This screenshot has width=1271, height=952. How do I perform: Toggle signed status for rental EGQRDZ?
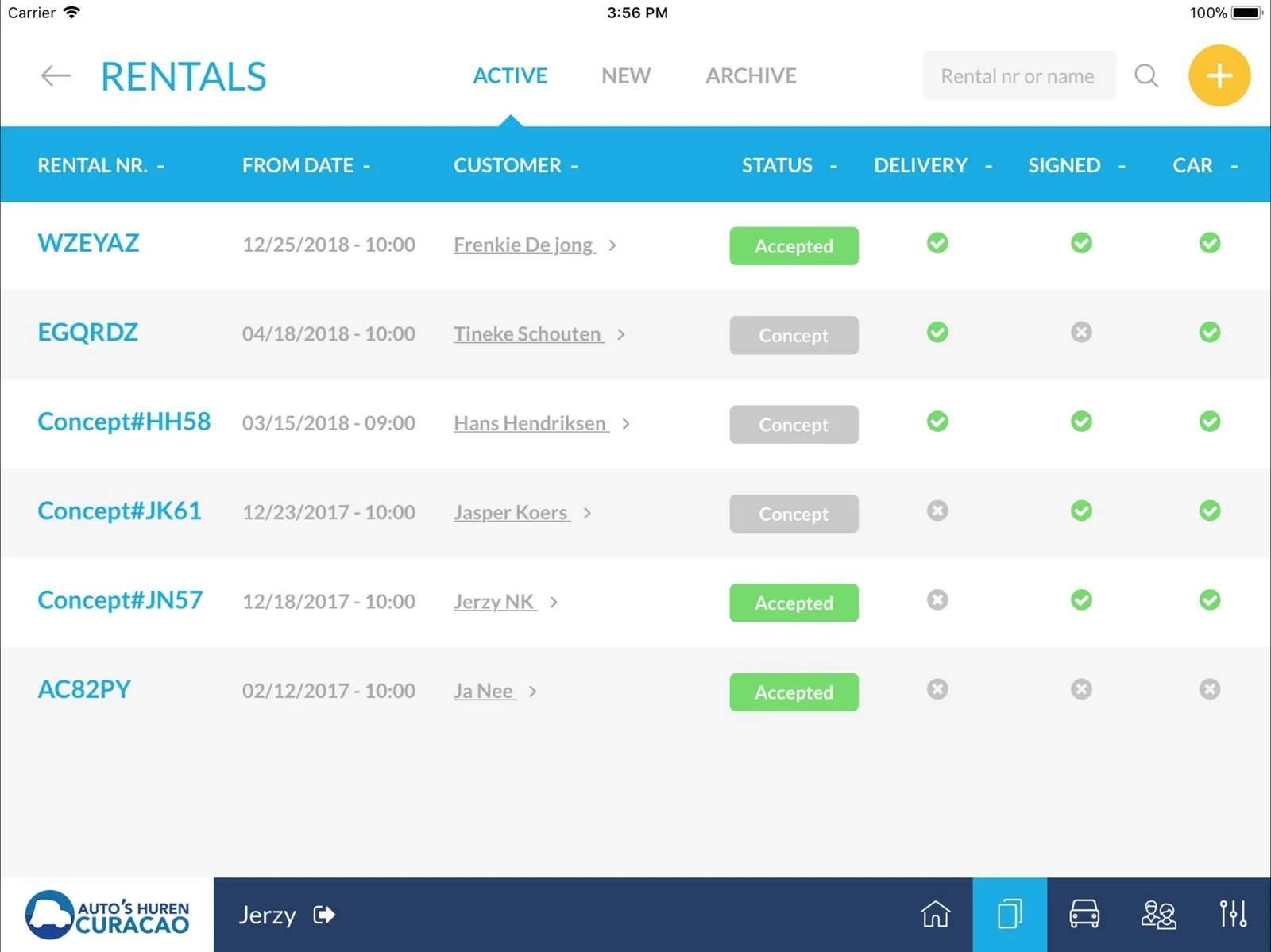pyautogui.click(x=1080, y=333)
